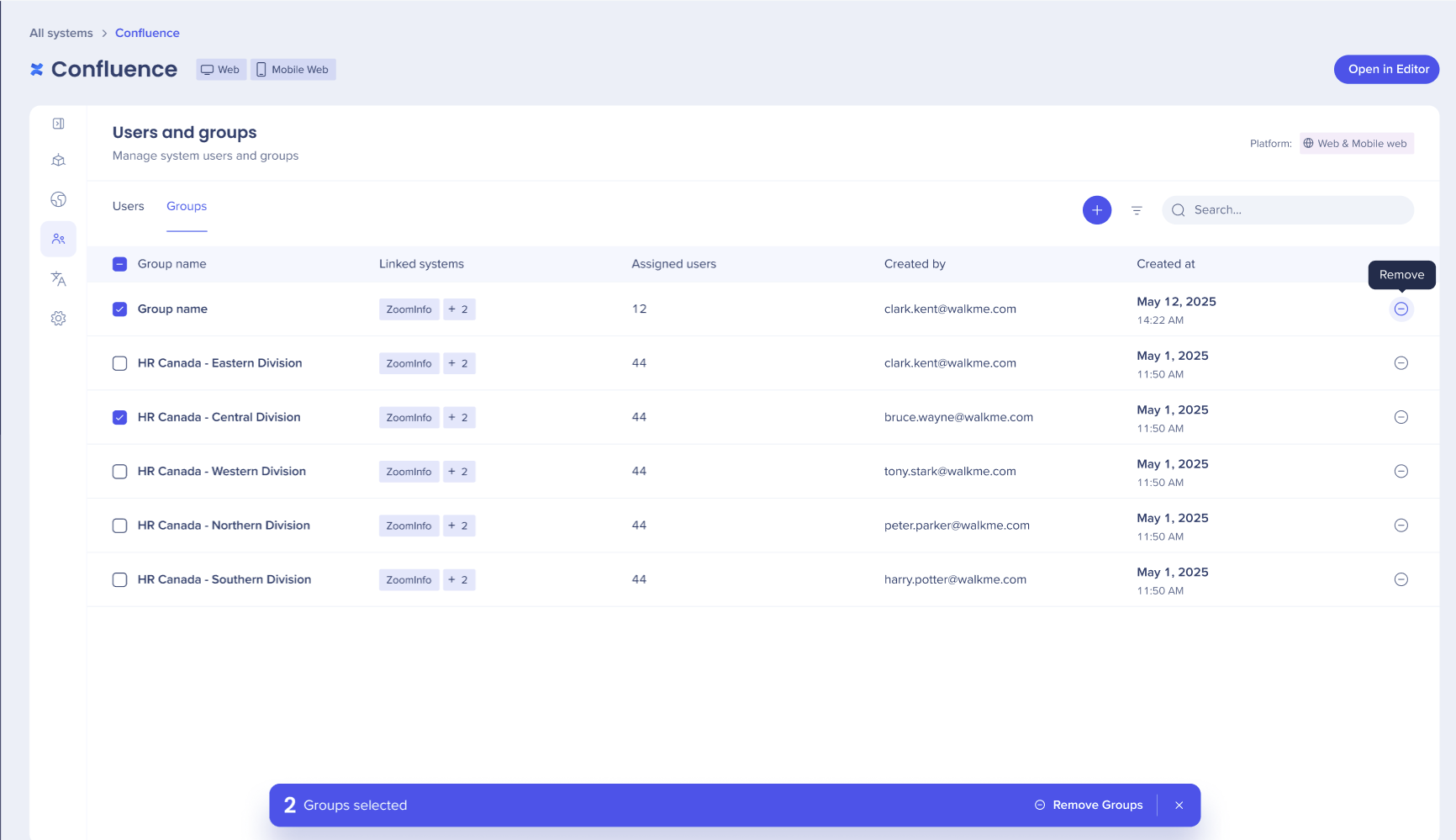
Task: Expand the sidebar panel icon
Action: click(58, 124)
